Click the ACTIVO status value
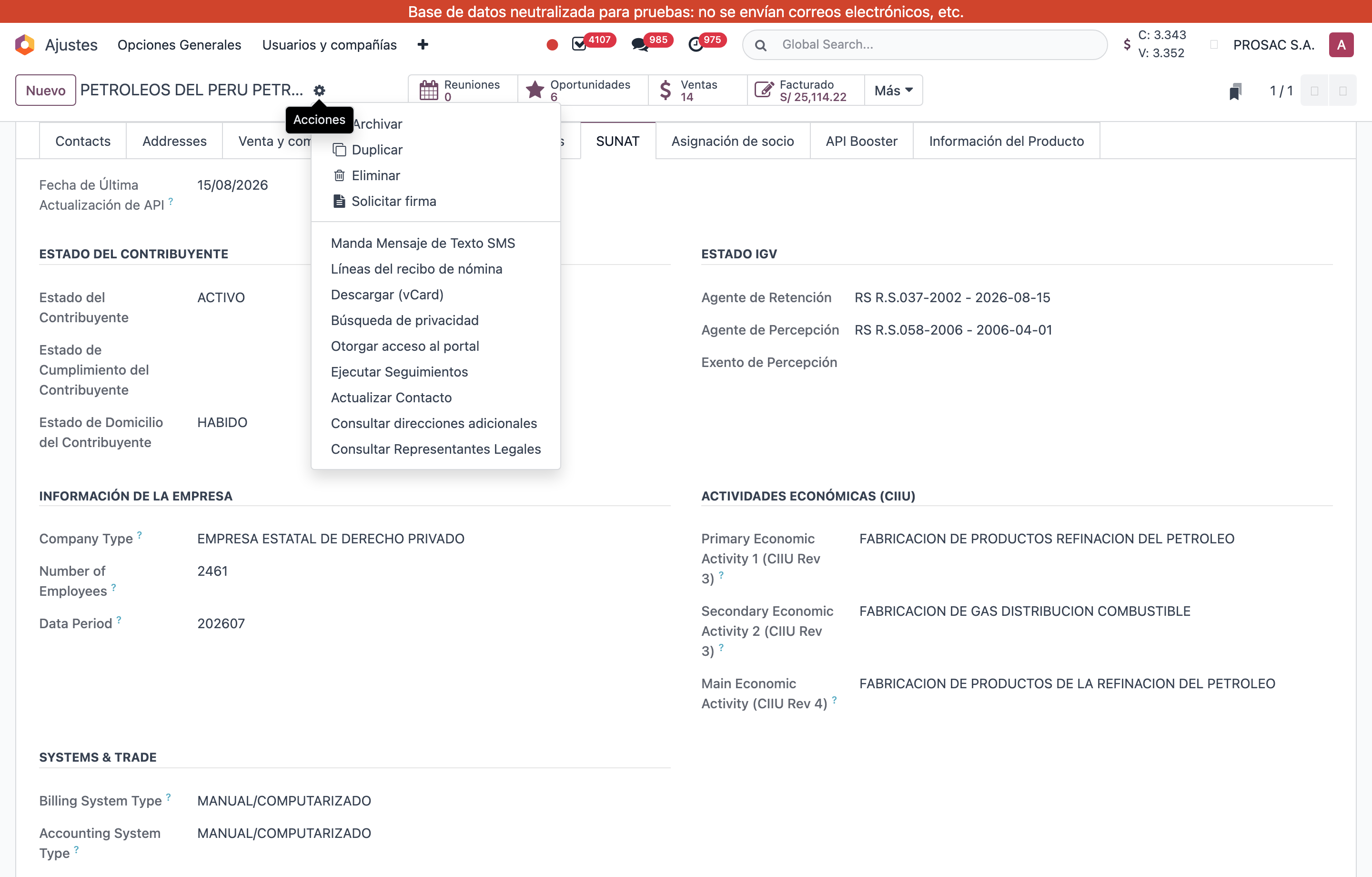Image resolution: width=1372 pixels, height=877 pixels. [x=221, y=297]
